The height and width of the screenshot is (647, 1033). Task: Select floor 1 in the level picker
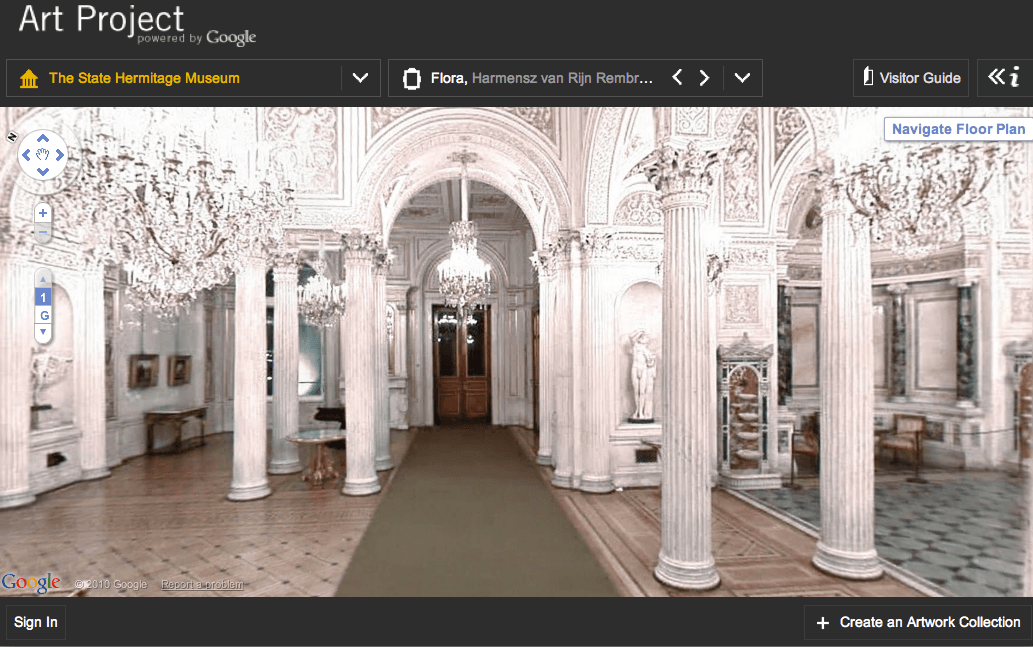(43, 297)
